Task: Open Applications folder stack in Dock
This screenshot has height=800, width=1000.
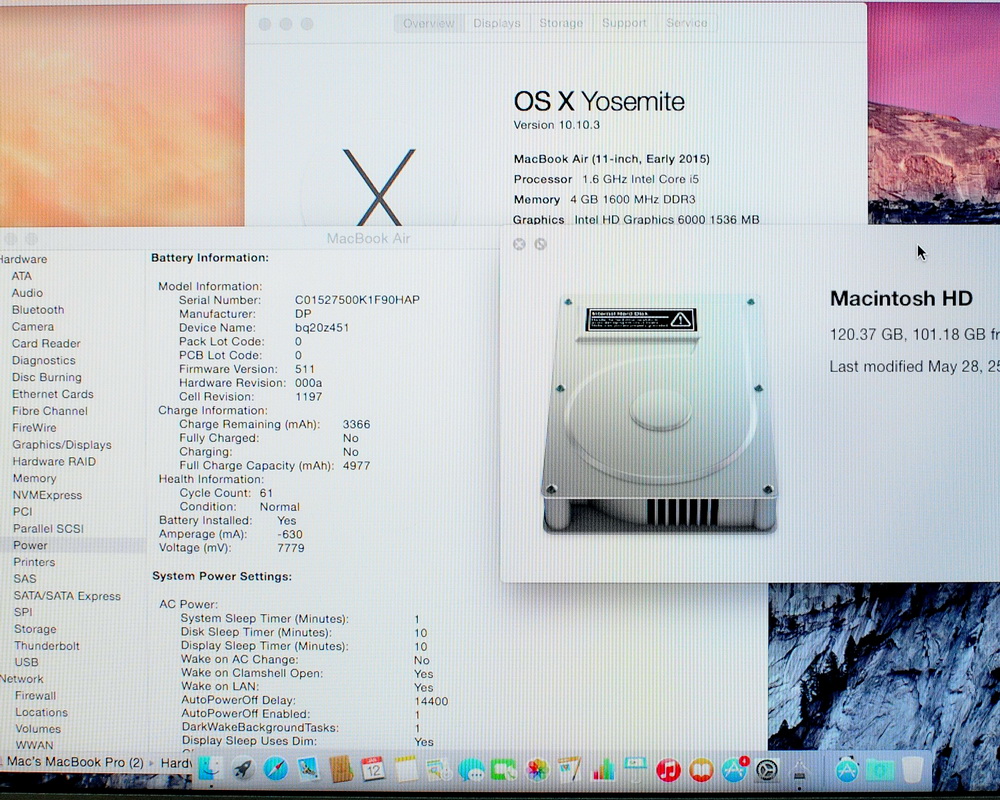Action: (847, 769)
